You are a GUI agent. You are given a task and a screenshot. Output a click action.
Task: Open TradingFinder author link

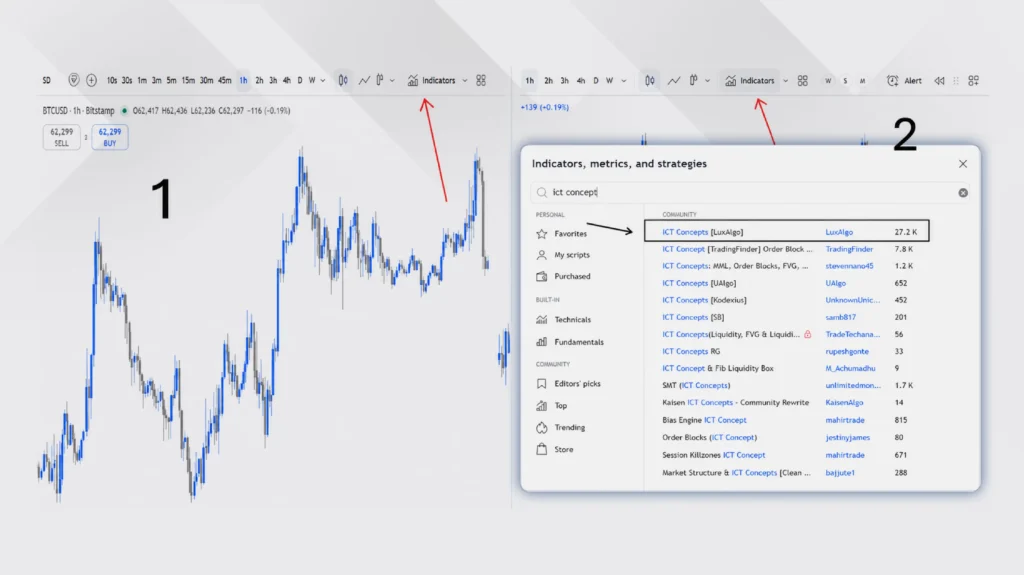849,249
